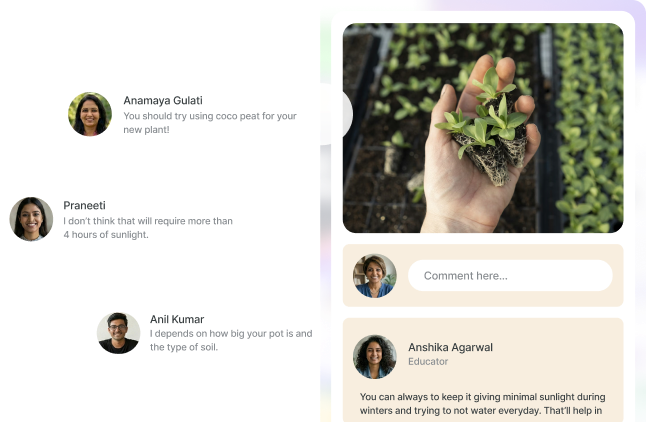The image size is (646, 422).
Task: Open the seedlings-in-hand post photo
Action: 483,128
